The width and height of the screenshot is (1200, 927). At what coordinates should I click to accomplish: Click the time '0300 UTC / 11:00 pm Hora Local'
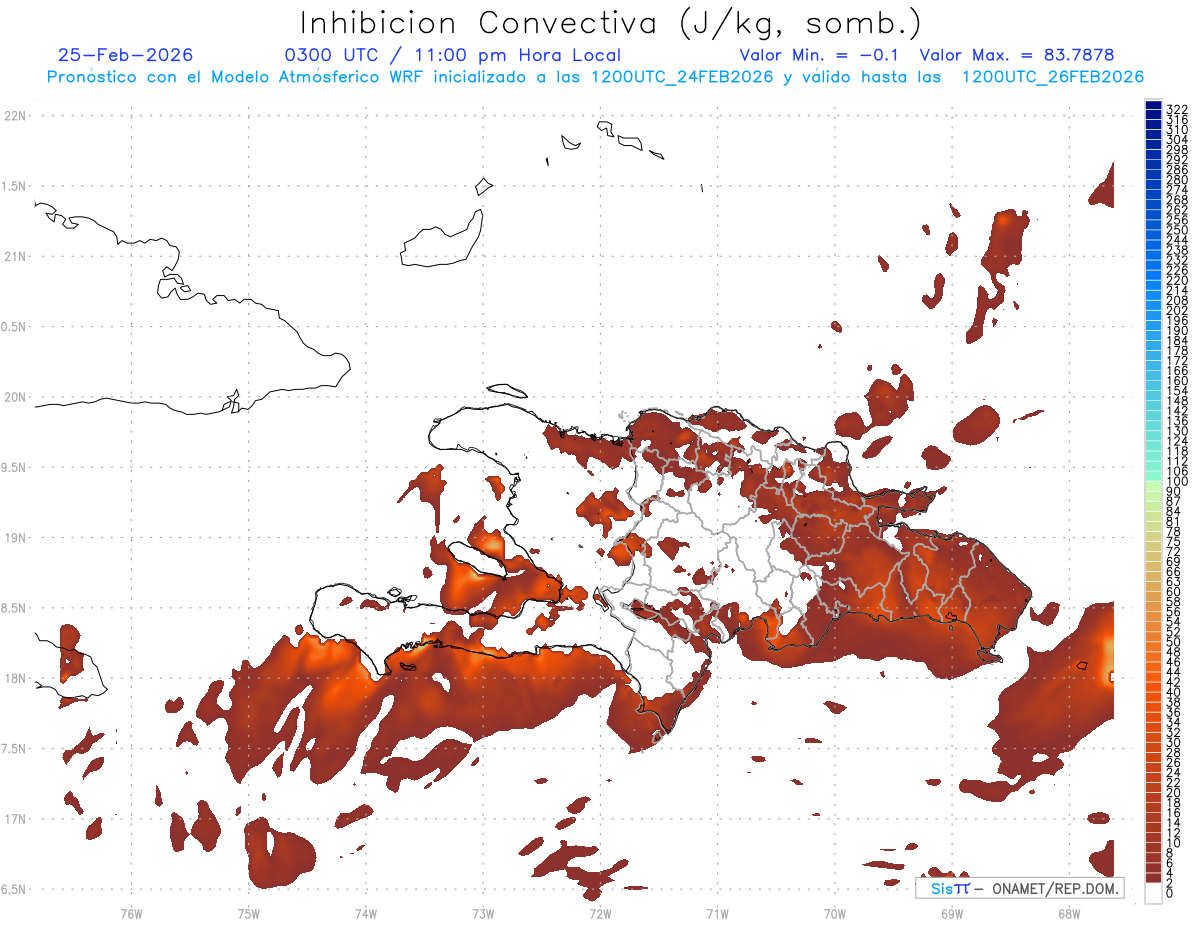[453, 55]
